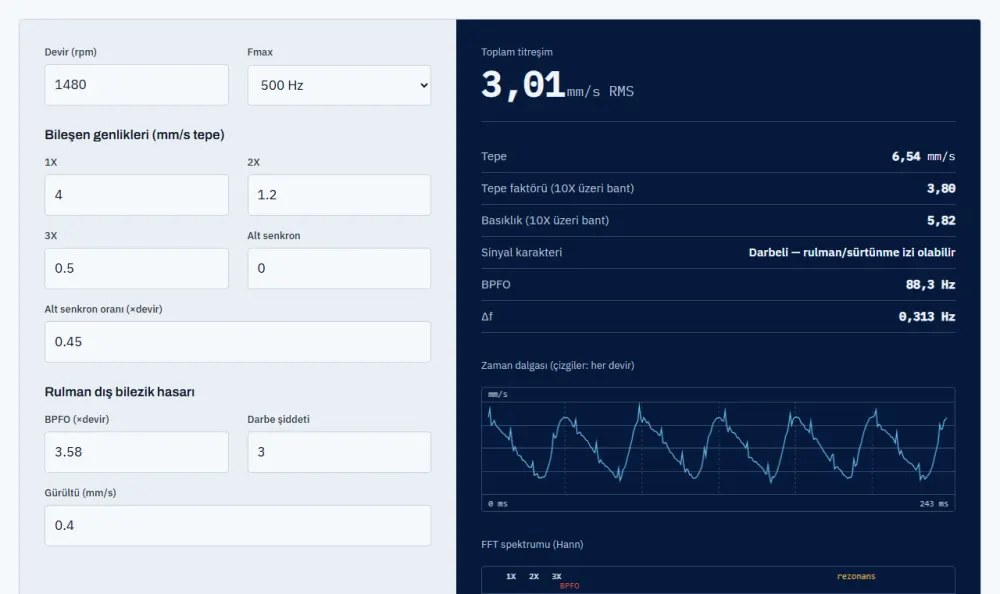Open the Fmax 500 Hz dropdown
Image resolution: width=1000 pixels, height=594 pixels.
click(339, 85)
